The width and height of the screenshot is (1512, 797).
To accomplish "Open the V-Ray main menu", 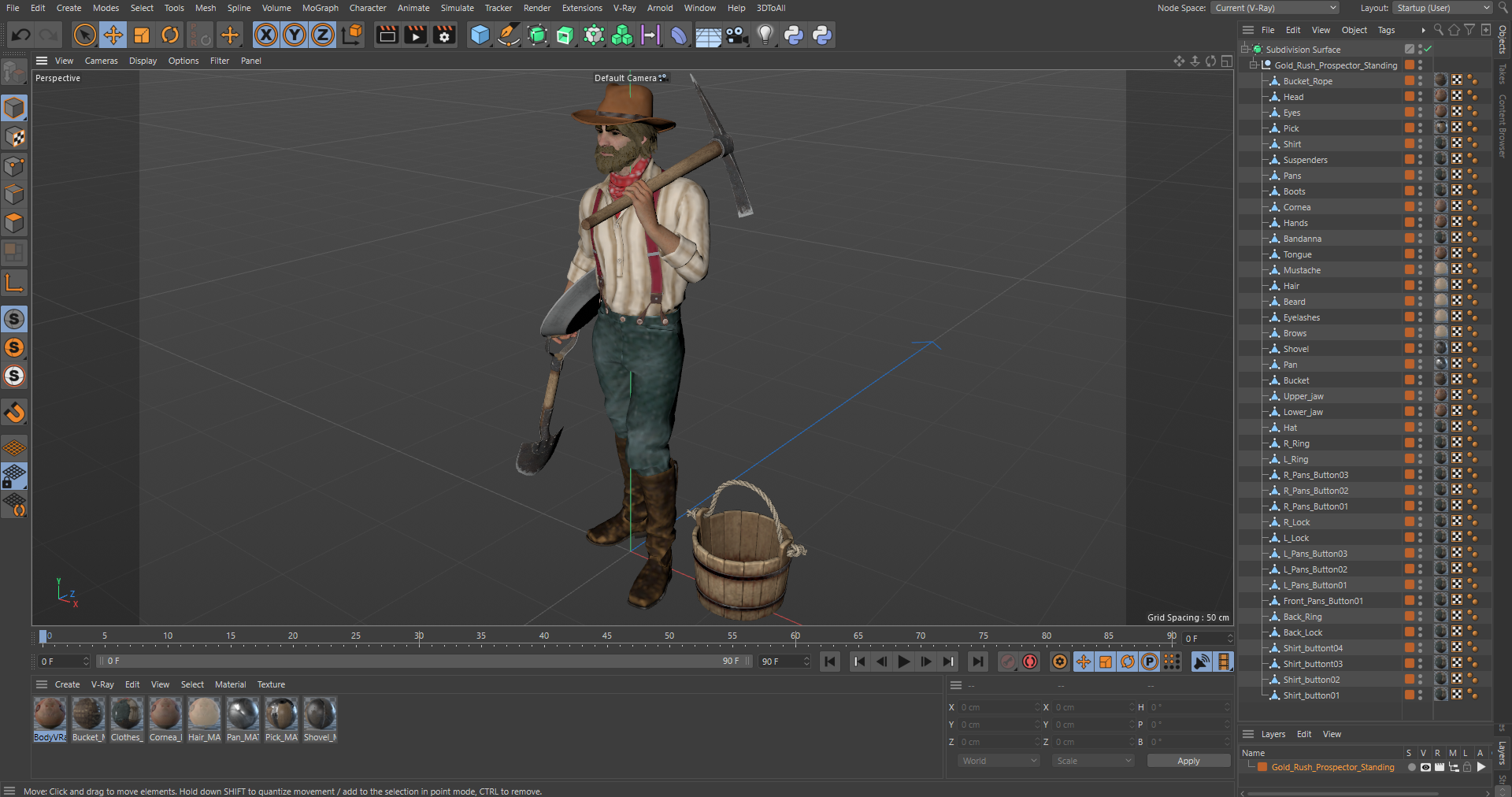I will point(624,8).
